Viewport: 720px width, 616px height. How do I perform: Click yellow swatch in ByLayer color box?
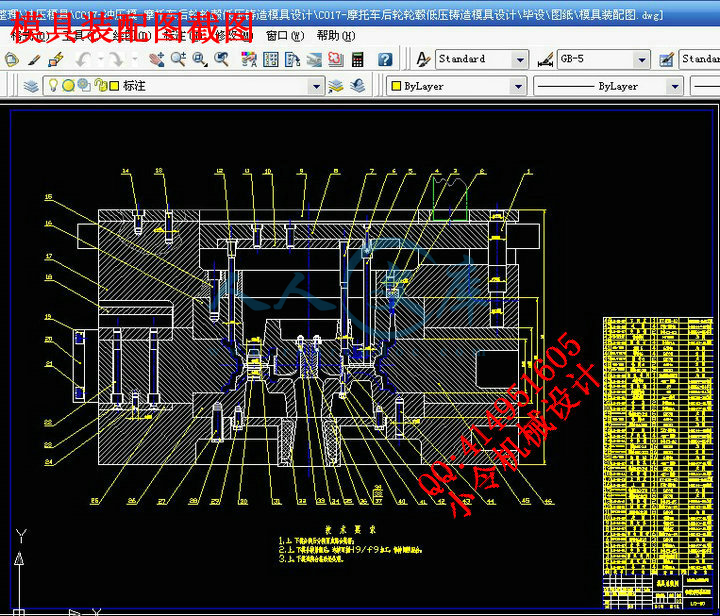(396, 86)
